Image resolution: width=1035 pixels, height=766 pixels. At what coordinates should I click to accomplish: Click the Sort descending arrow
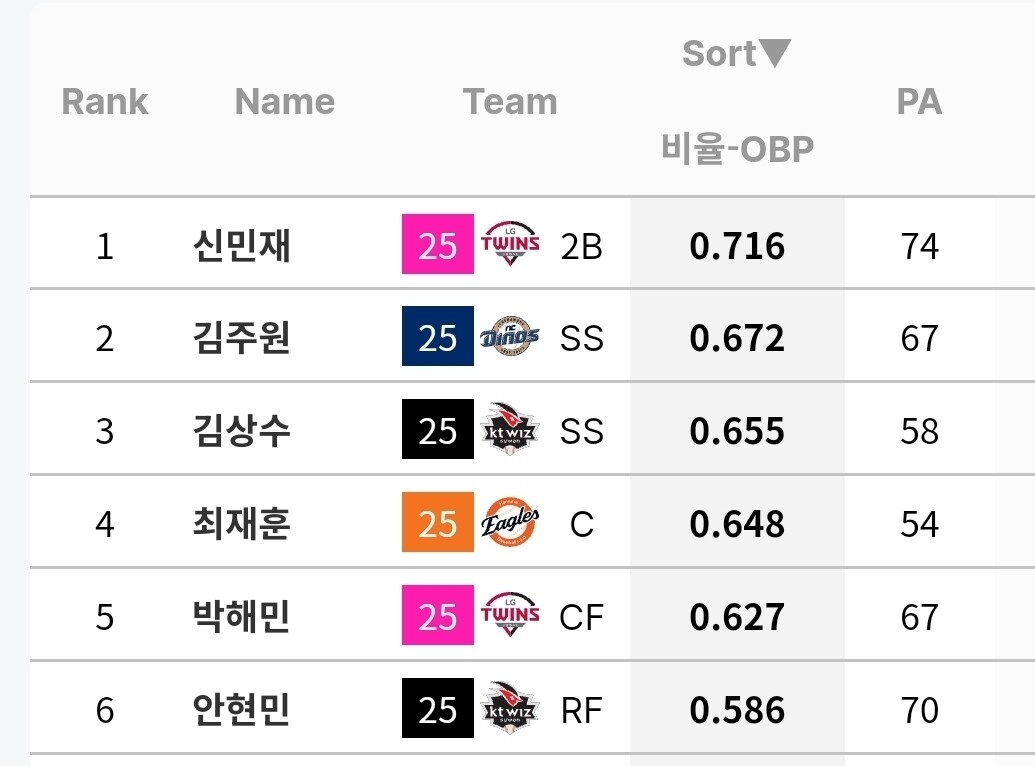pos(775,53)
